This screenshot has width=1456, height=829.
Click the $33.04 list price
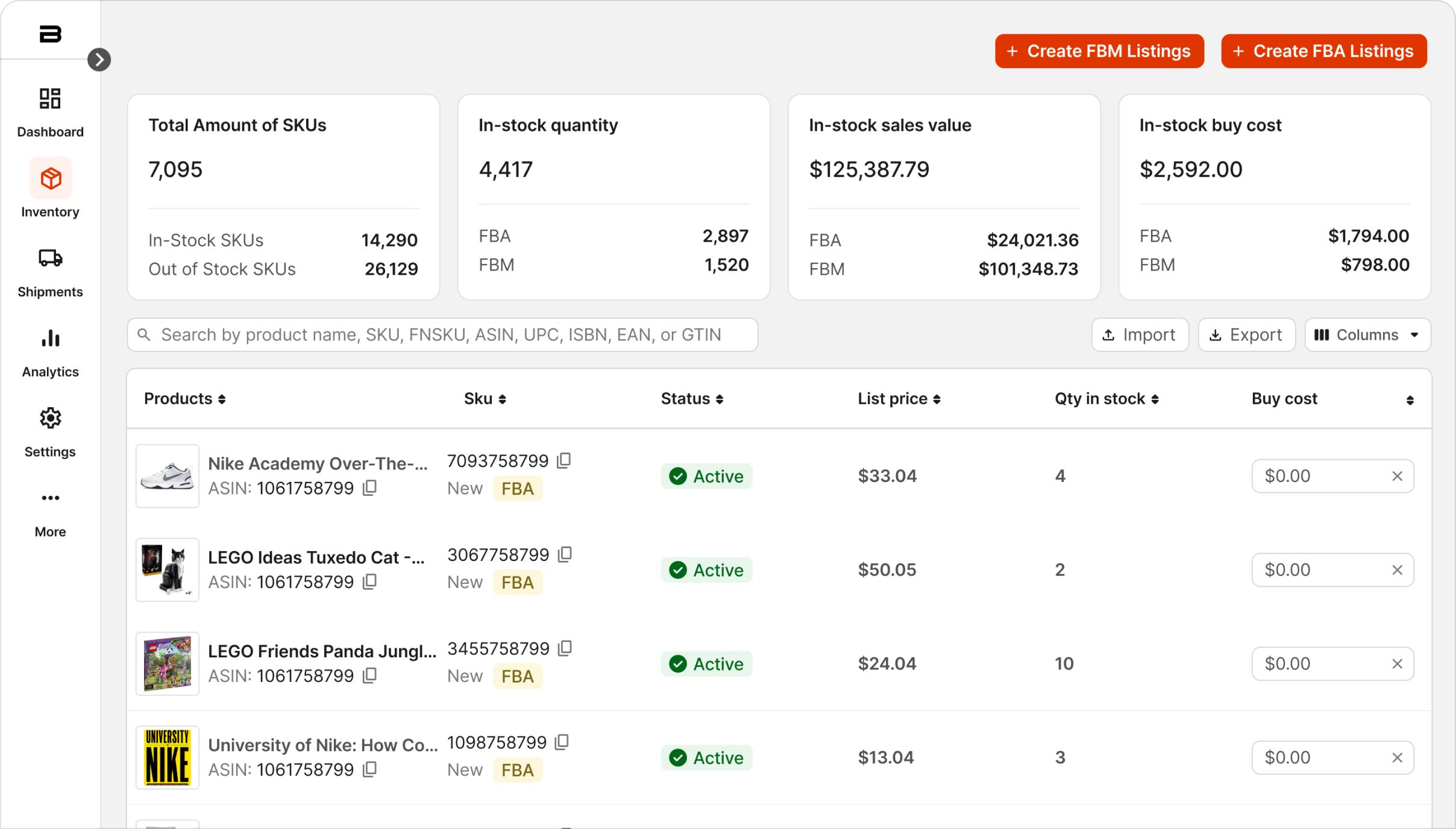pos(887,476)
